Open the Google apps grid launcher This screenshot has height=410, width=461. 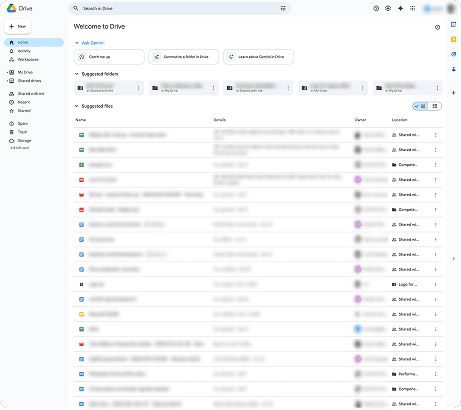coord(412,8)
